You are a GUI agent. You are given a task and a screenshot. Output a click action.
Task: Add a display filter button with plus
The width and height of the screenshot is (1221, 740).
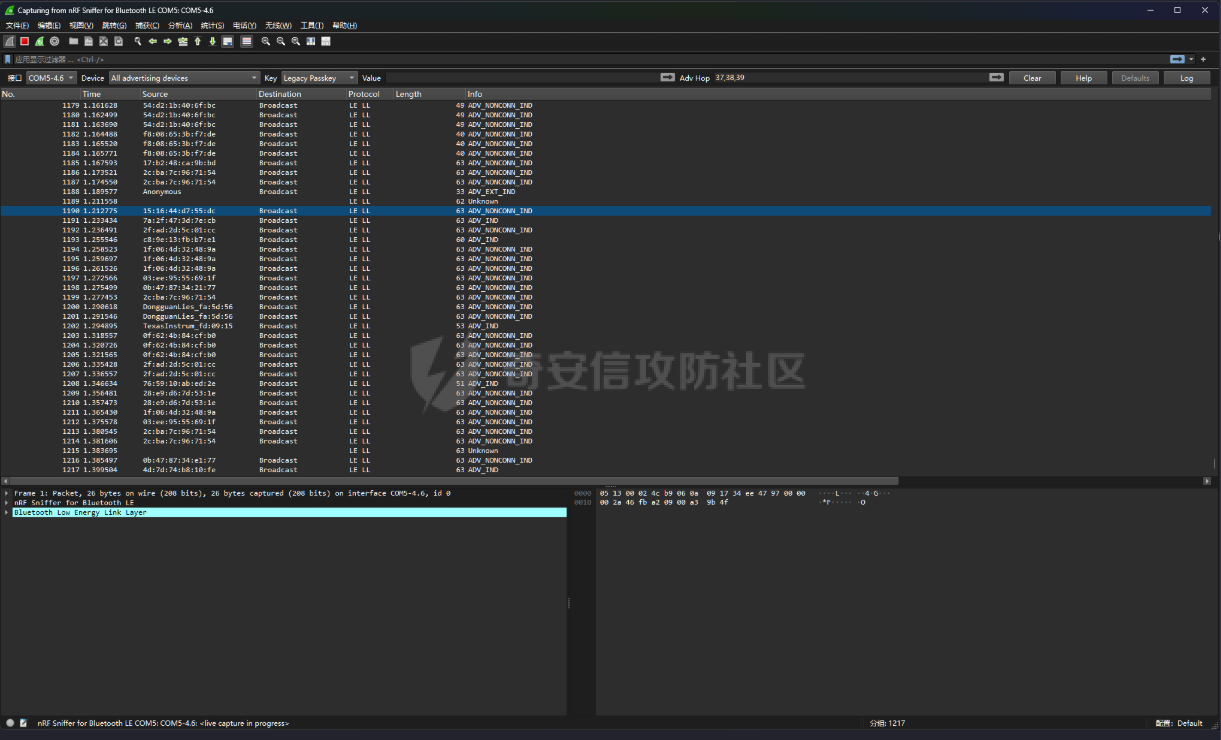pos(1203,59)
